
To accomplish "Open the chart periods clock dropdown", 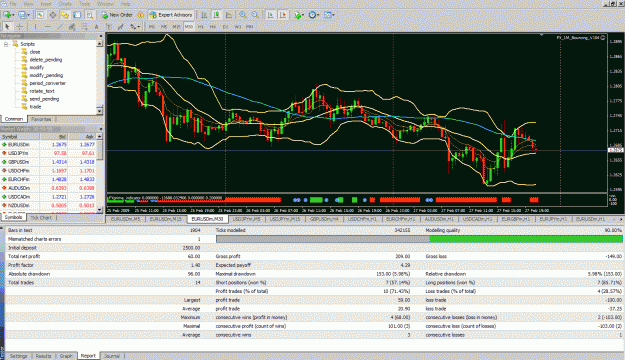I will click(314, 15).
